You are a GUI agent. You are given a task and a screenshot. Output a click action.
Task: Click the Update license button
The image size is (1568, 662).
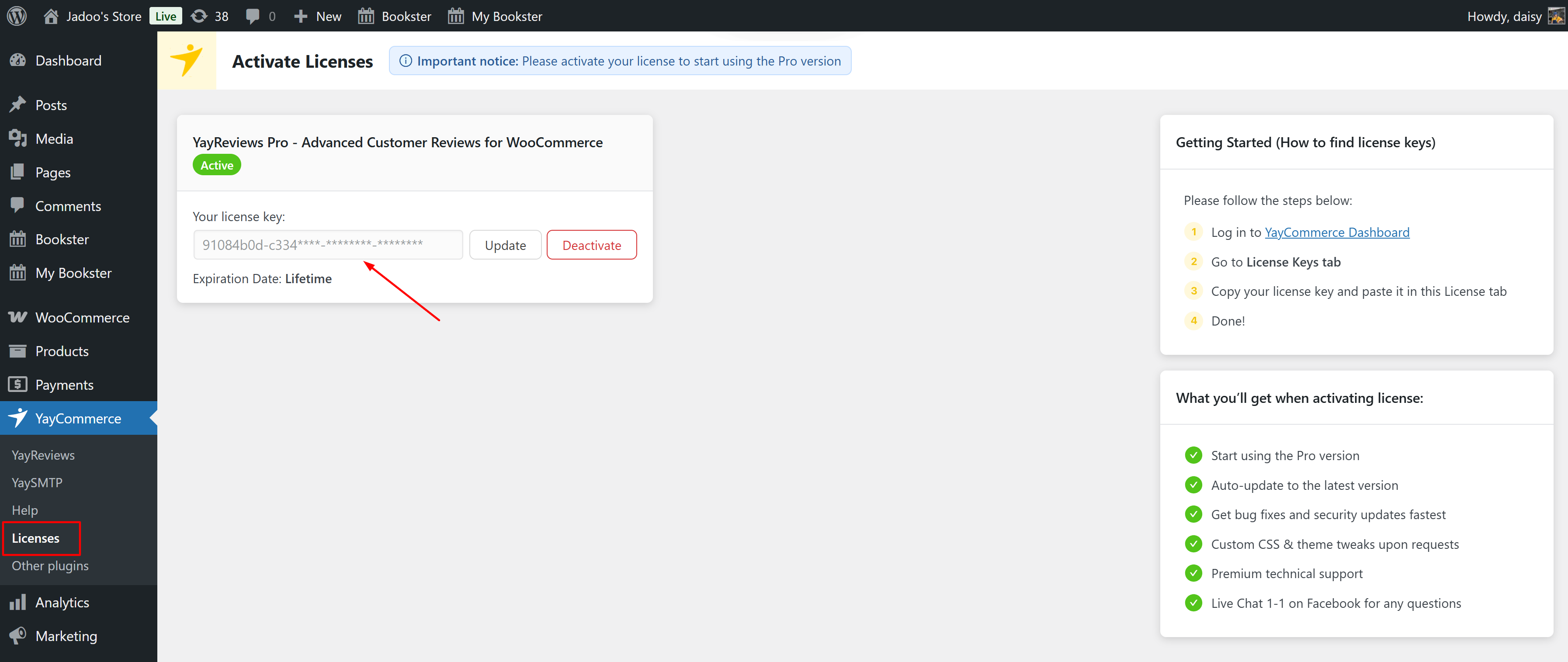(x=505, y=245)
